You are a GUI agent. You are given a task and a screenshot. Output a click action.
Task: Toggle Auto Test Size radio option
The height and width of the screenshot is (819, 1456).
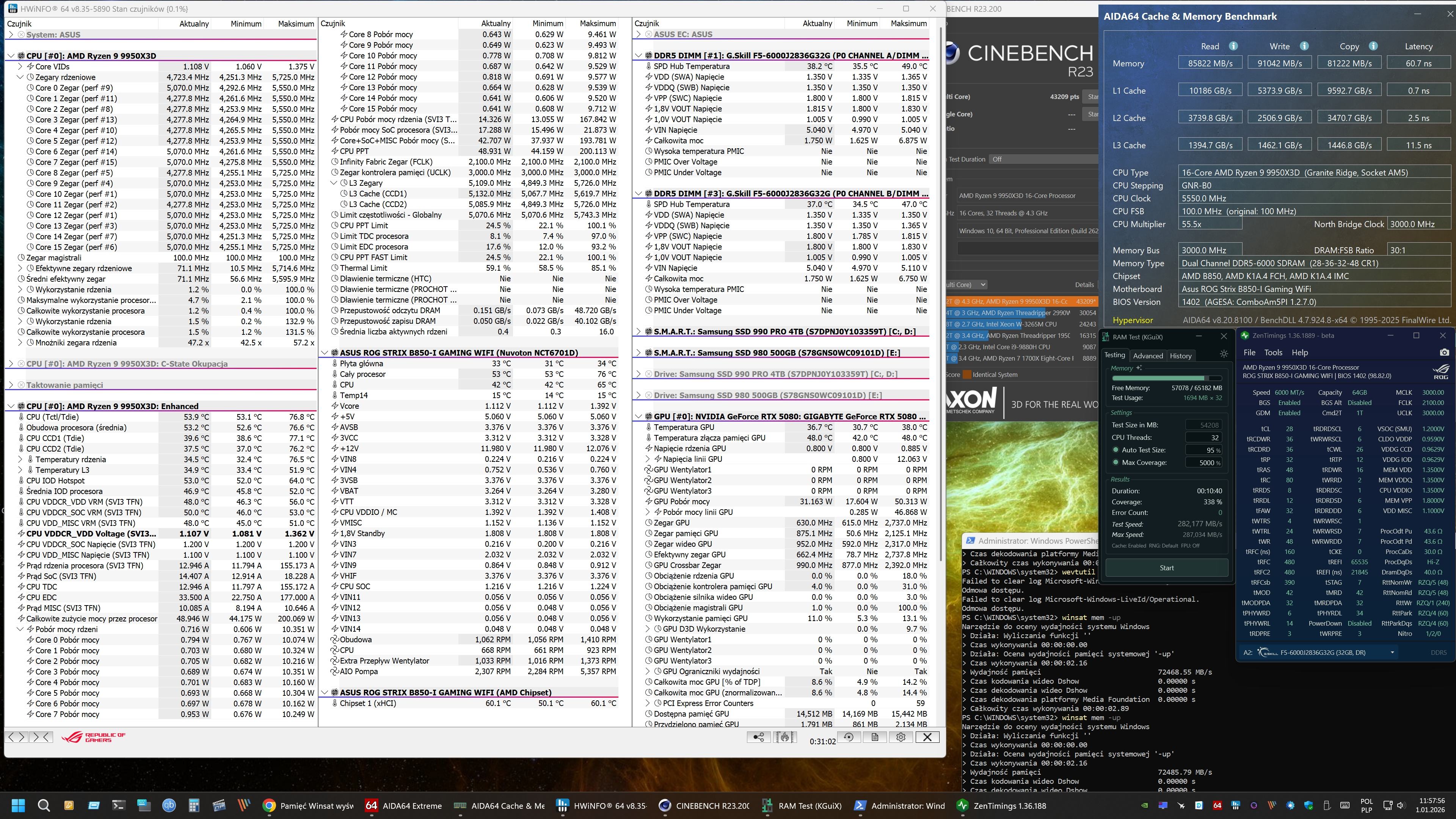(x=1116, y=450)
